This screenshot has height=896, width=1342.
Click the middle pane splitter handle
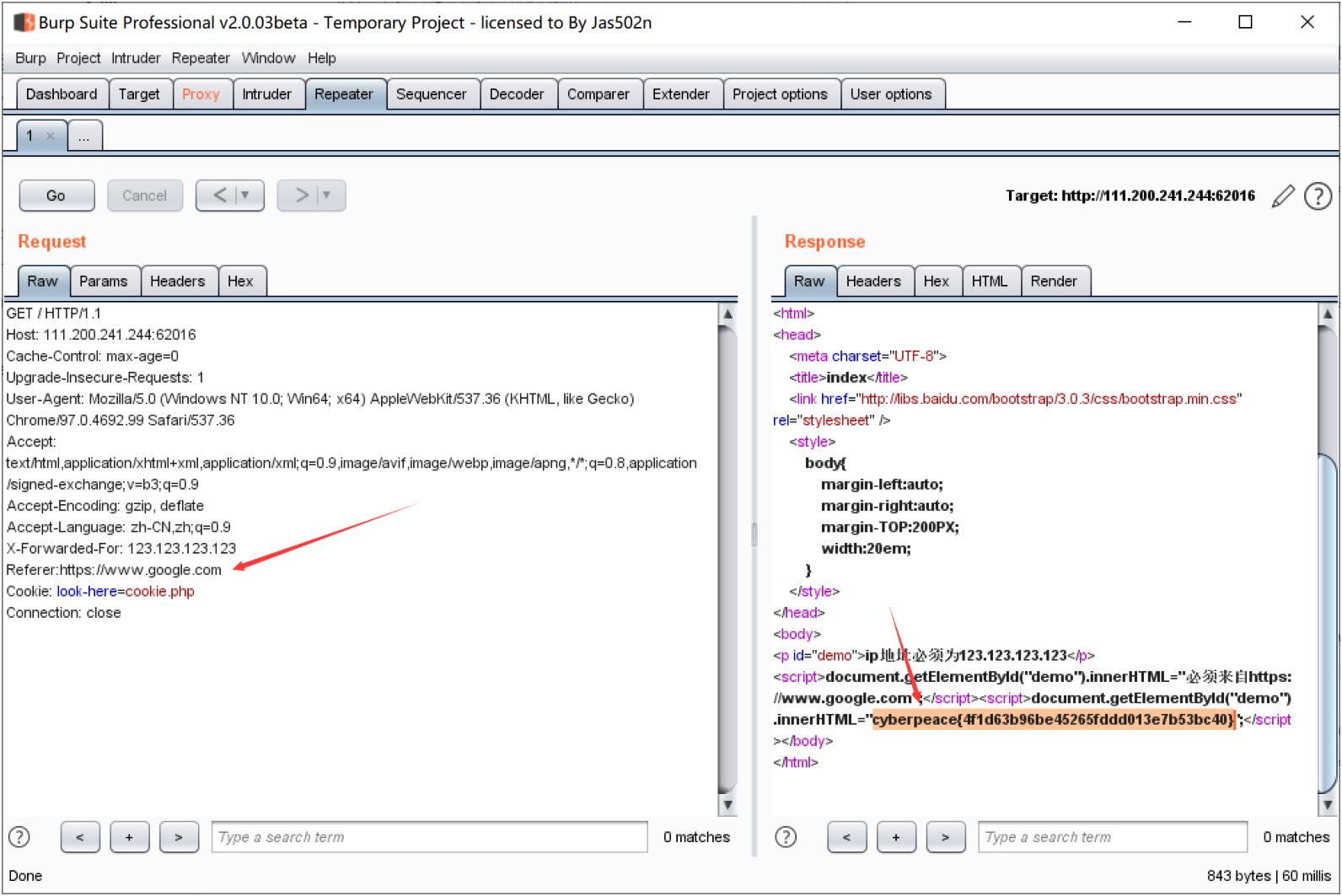tap(754, 534)
